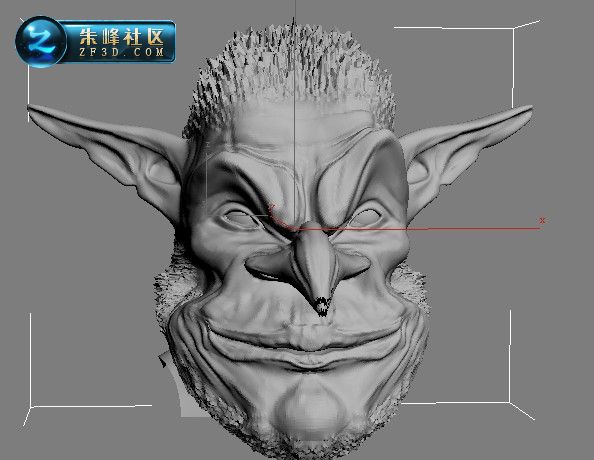Select the vertical gizmo axis line above head

click(295, 114)
